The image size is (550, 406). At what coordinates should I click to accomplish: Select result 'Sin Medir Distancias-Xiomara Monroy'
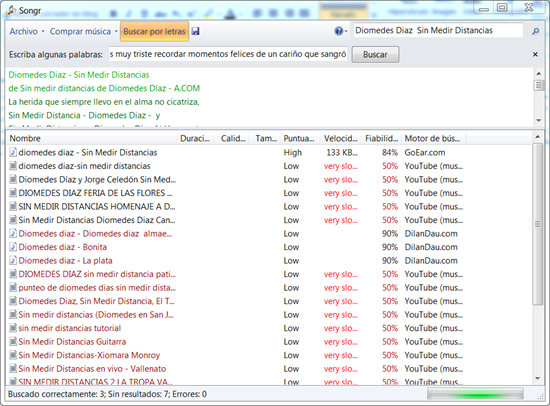pyautogui.click(x=89, y=355)
